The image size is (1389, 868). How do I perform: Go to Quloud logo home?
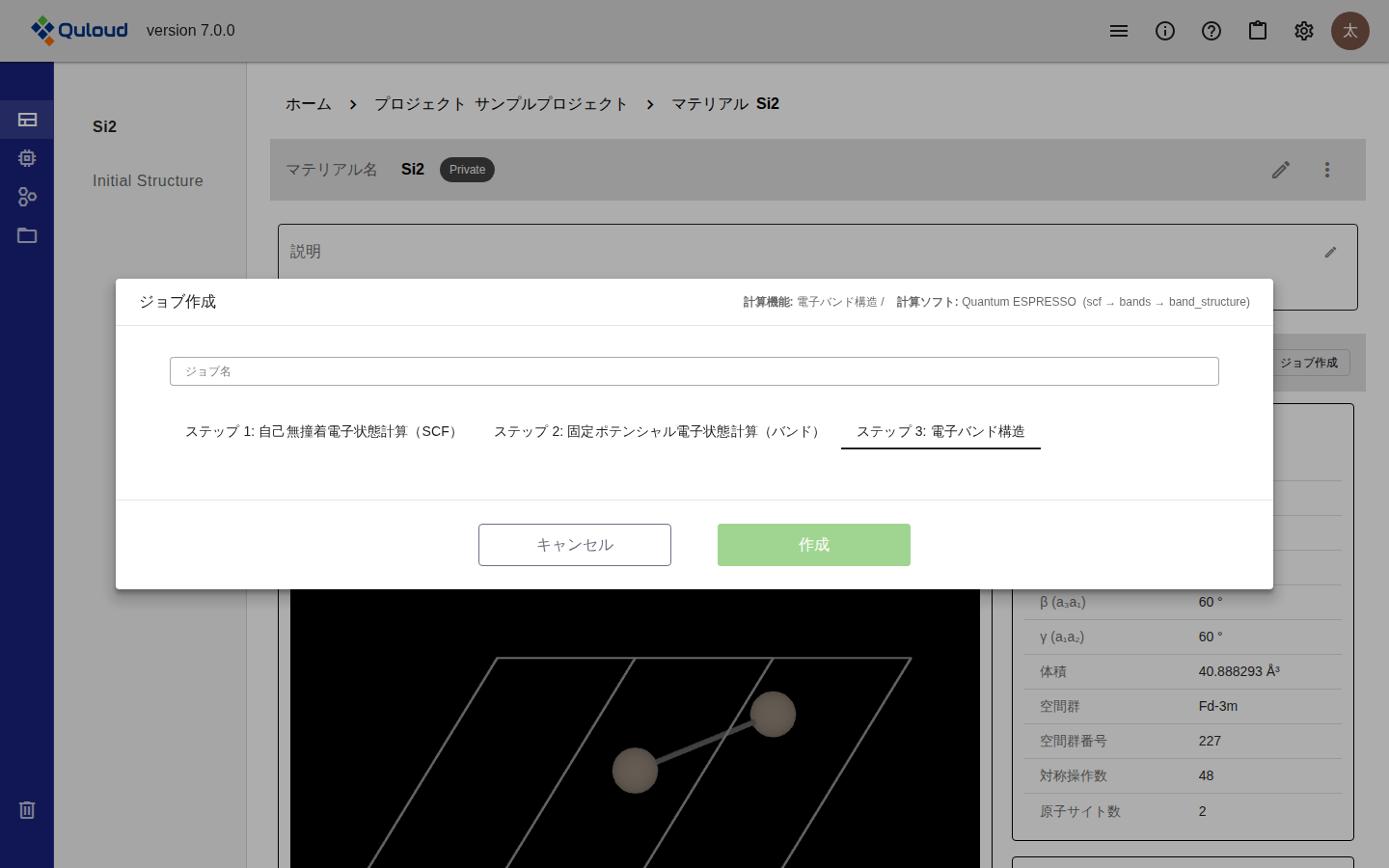[x=79, y=31]
